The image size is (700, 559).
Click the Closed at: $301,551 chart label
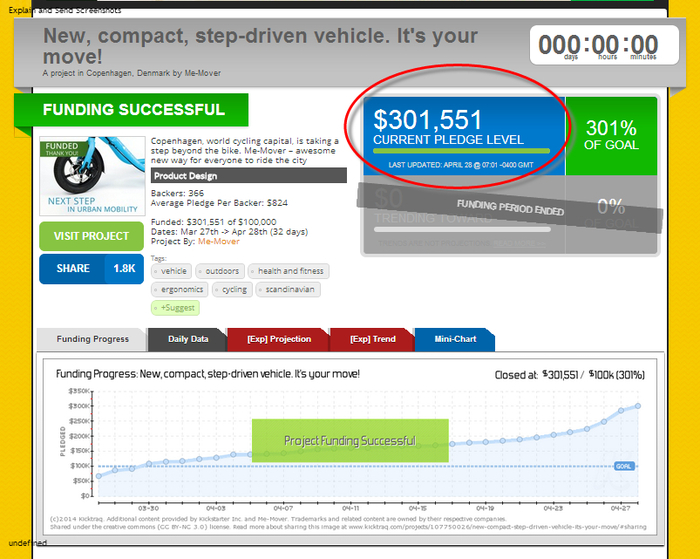point(570,375)
